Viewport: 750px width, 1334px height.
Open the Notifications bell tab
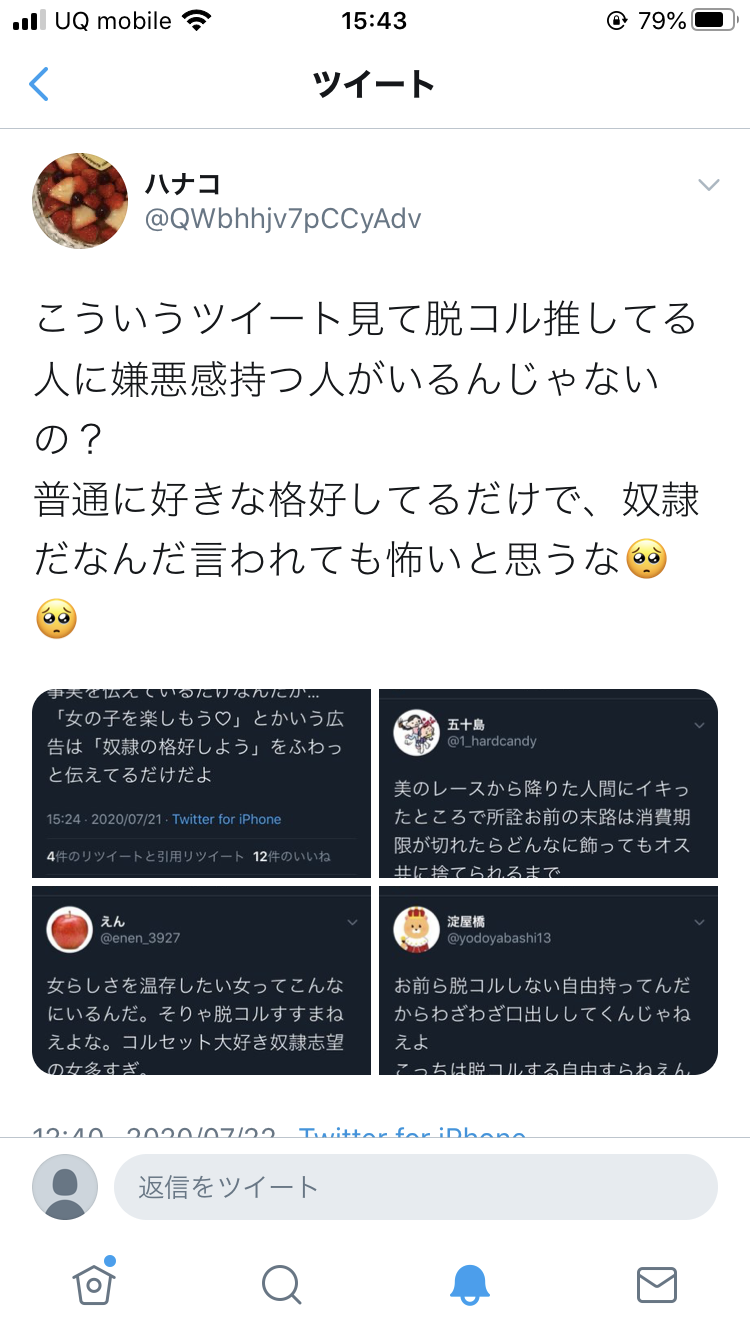469,1283
